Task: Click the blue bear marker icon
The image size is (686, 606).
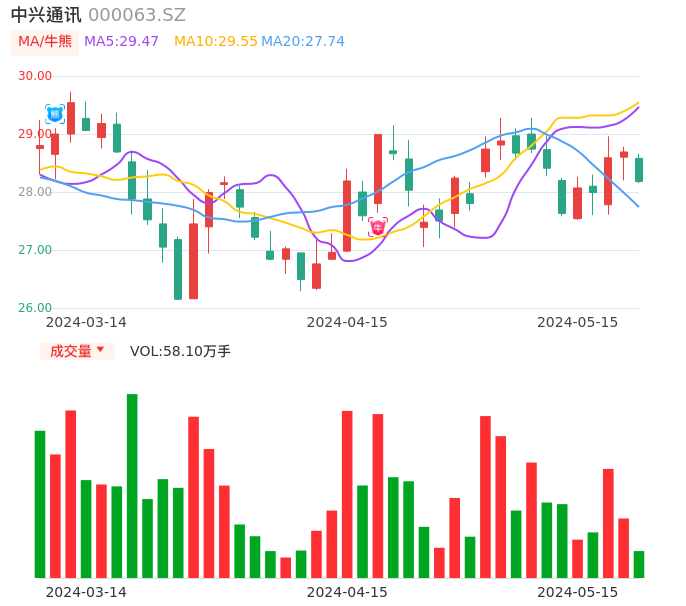Action: click(x=55, y=114)
